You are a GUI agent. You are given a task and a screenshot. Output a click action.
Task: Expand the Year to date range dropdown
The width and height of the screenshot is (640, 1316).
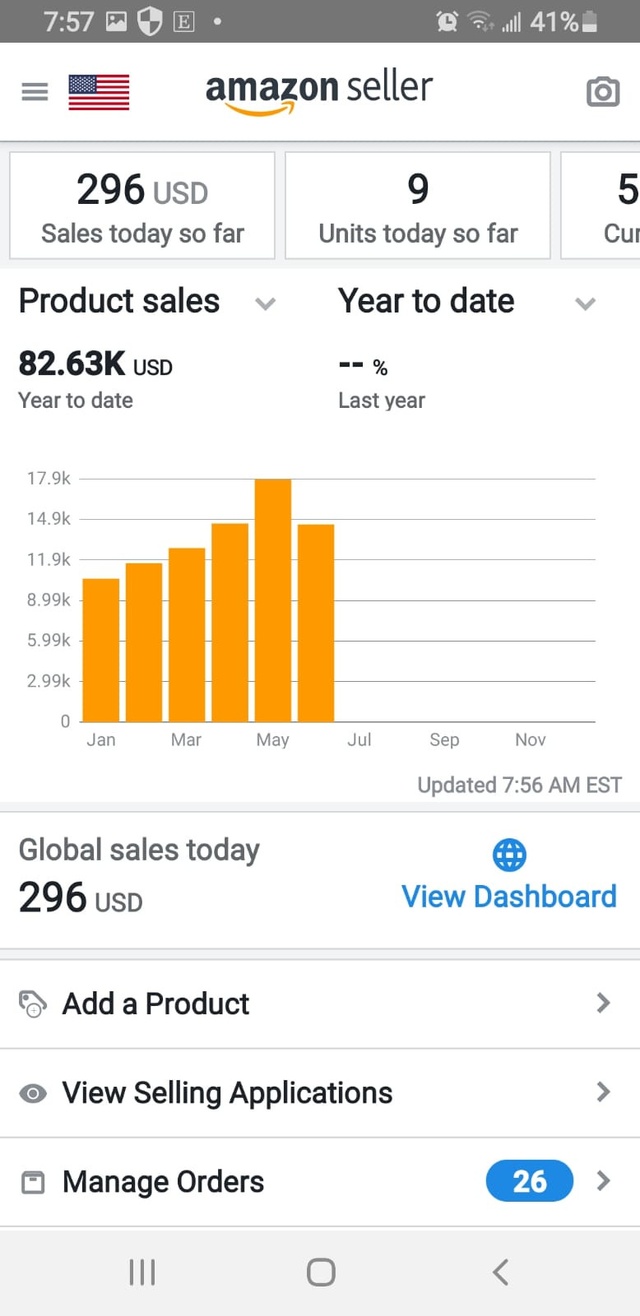tap(585, 303)
